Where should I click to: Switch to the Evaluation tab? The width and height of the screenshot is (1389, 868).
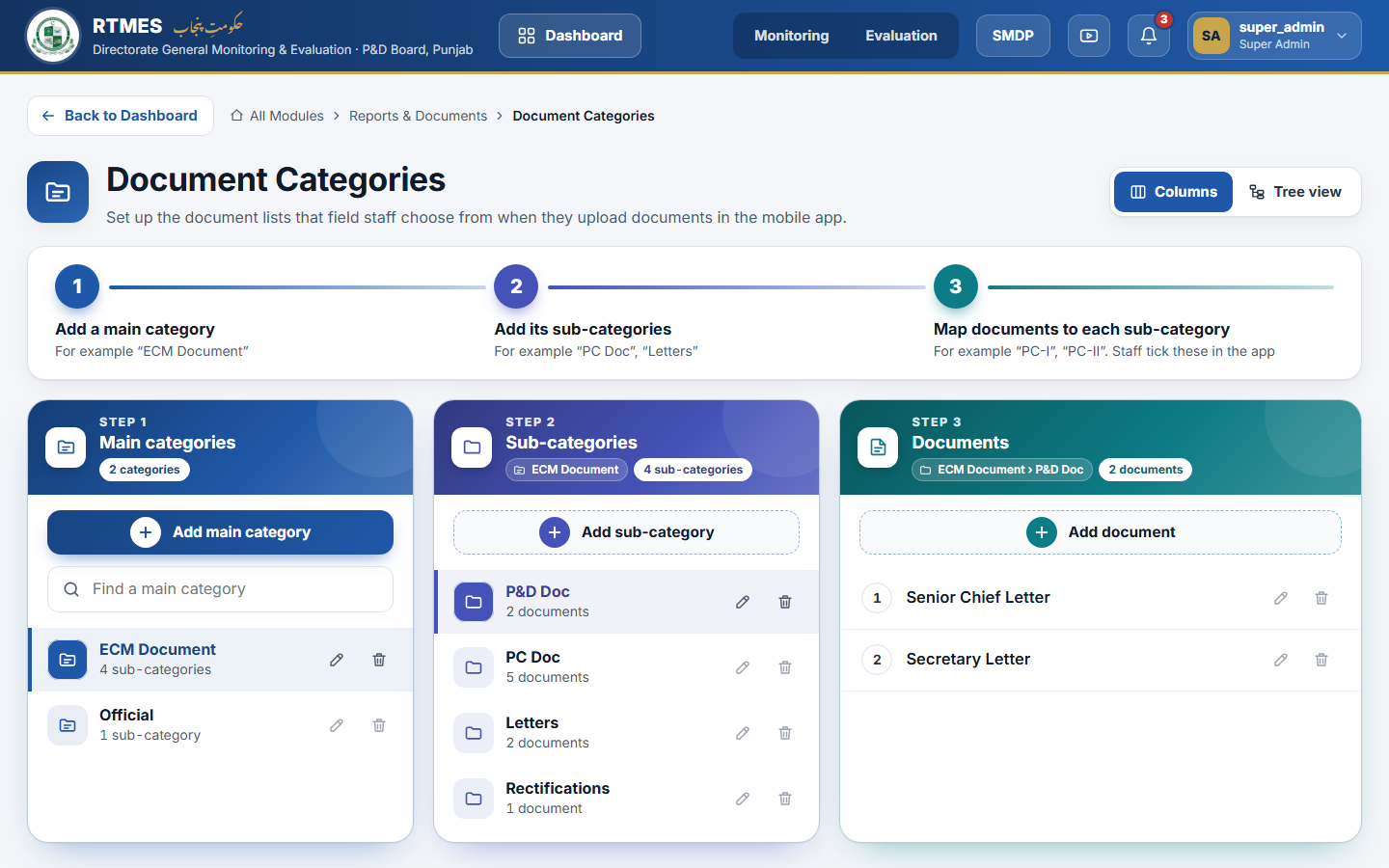(901, 36)
